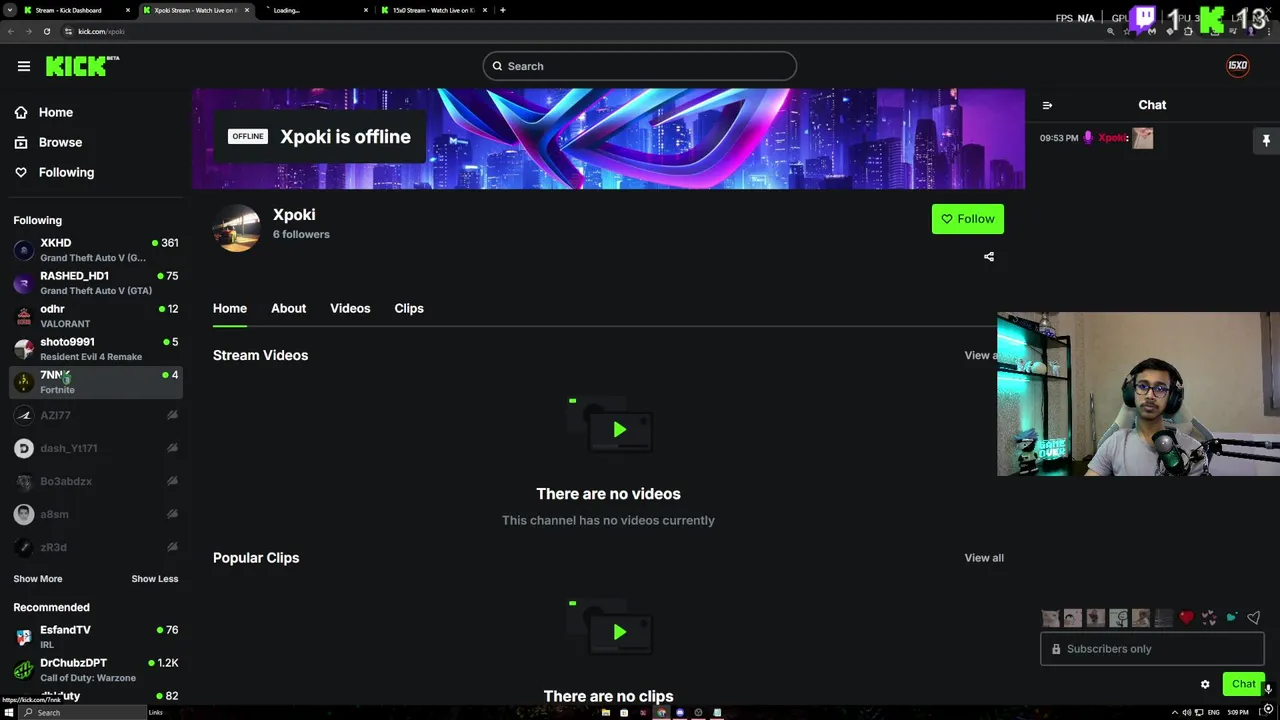Open offline channel Bo3abdzx
This screenshot has height=720, width=1280.
tap(96, 481)
